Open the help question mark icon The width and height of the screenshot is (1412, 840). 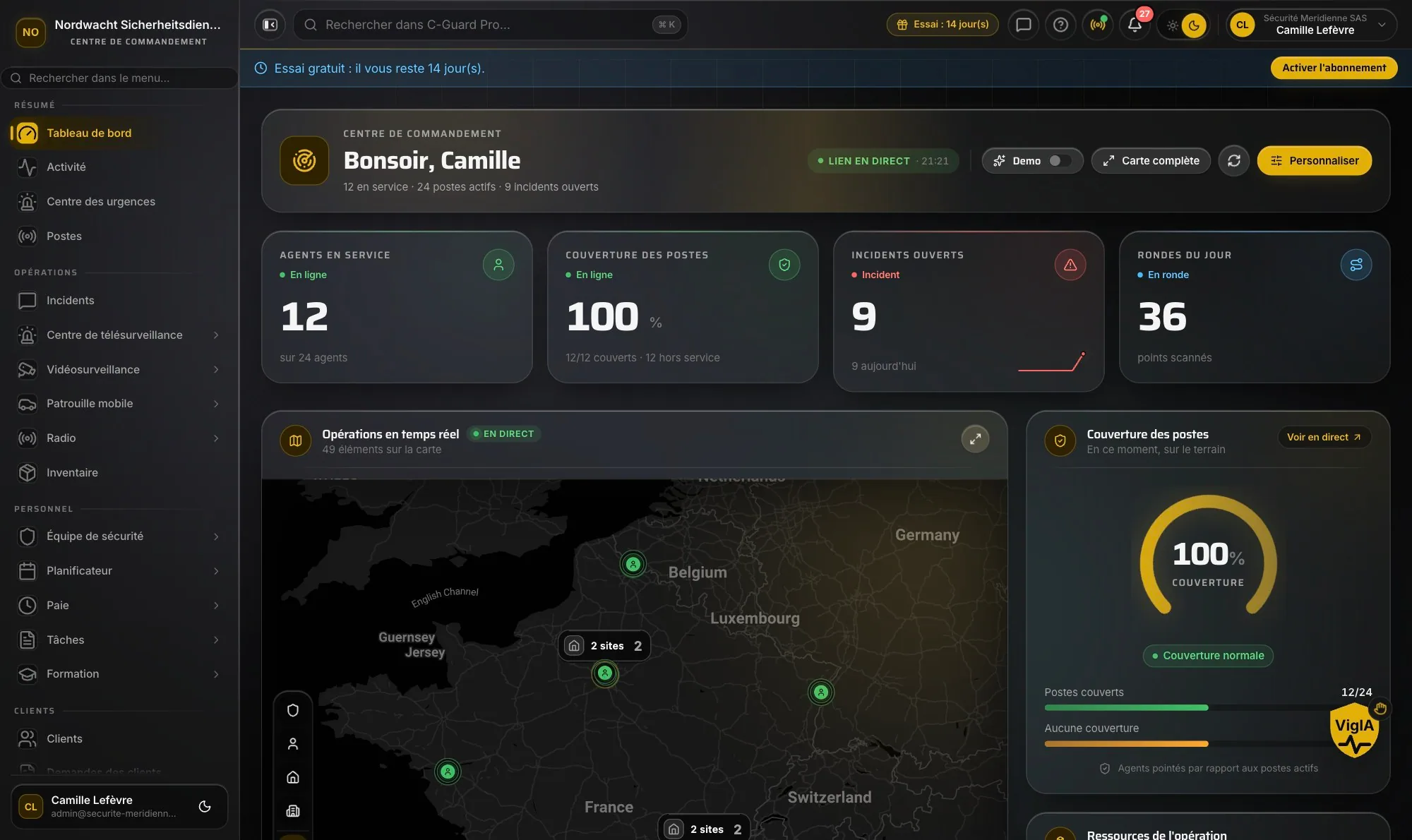pyautogui.click(x=1060, y=25)
